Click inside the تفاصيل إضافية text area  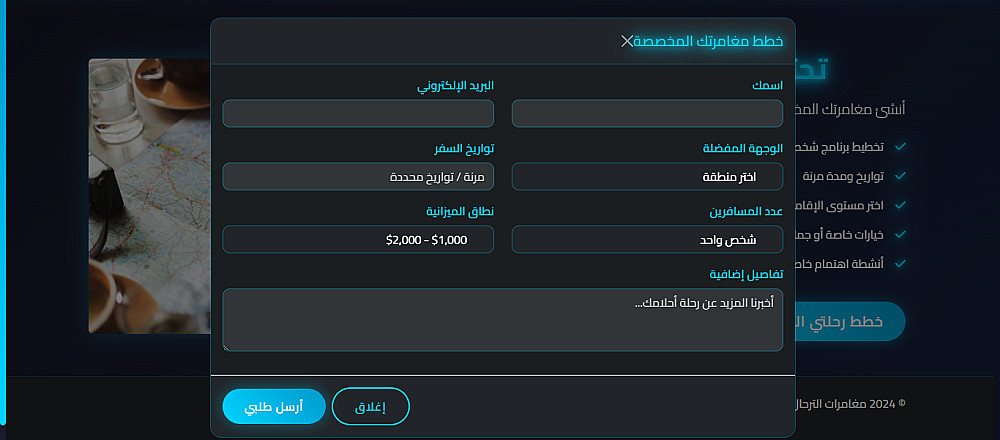tap(502, 320)
